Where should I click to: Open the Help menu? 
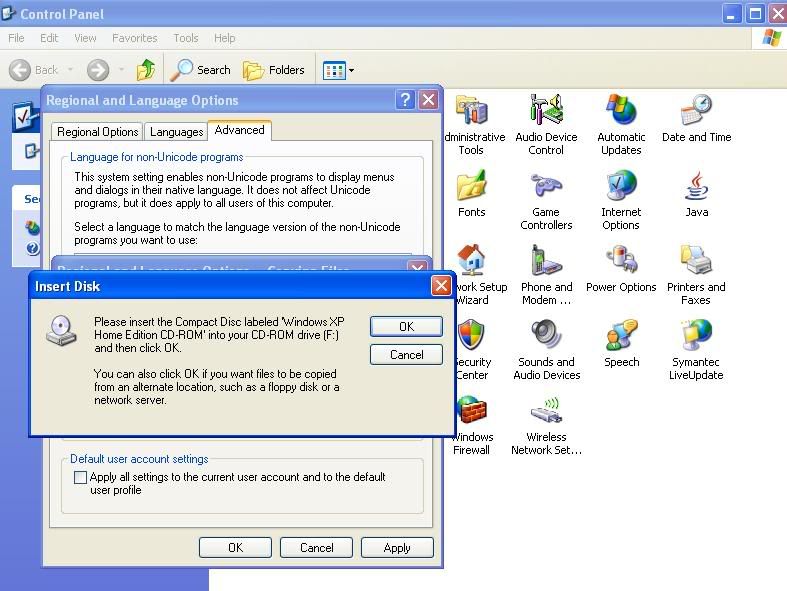[224, 38]
